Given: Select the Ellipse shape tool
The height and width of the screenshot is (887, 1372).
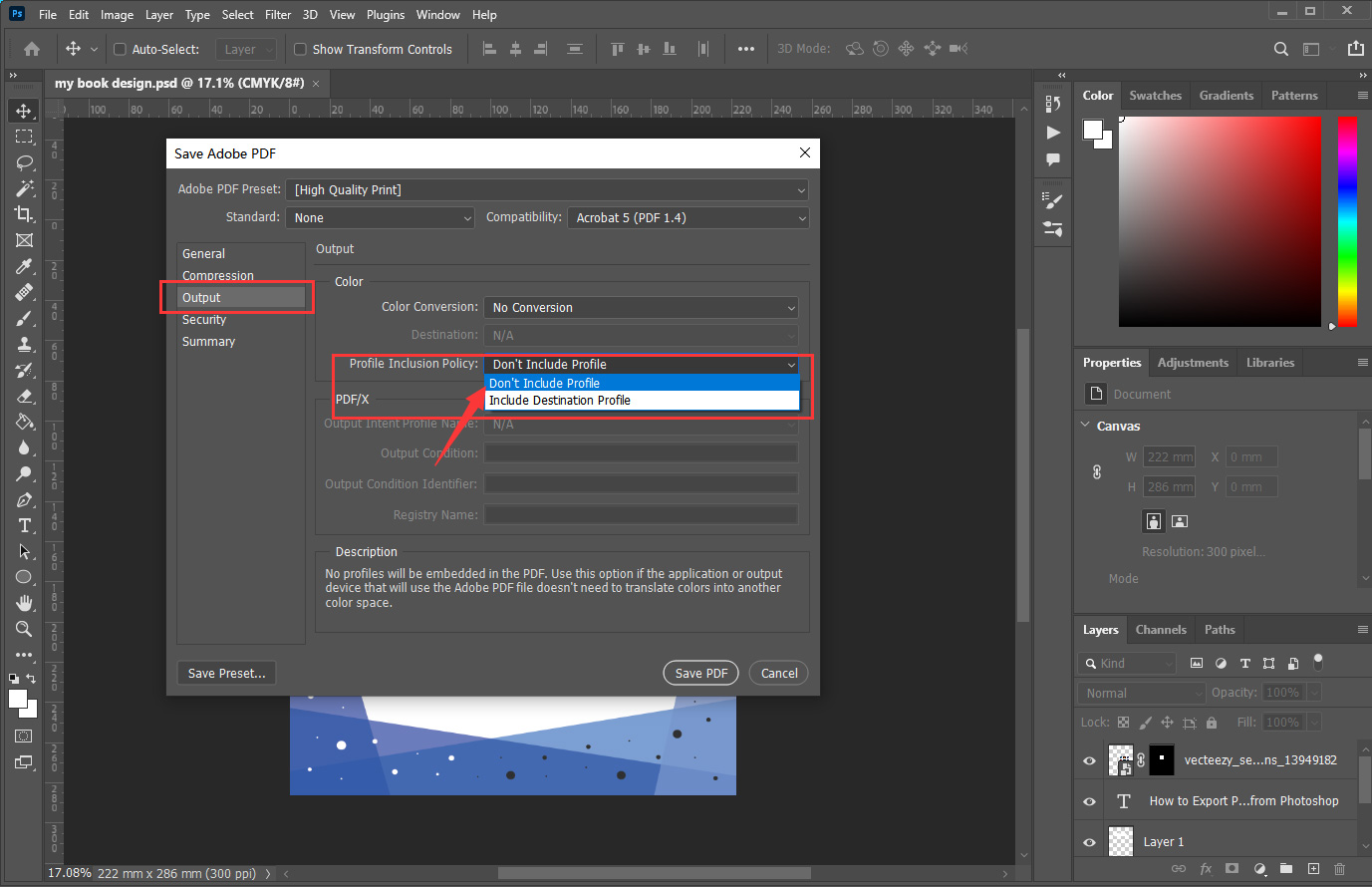Looking at the screenshot, I should [x=24, y=577].
